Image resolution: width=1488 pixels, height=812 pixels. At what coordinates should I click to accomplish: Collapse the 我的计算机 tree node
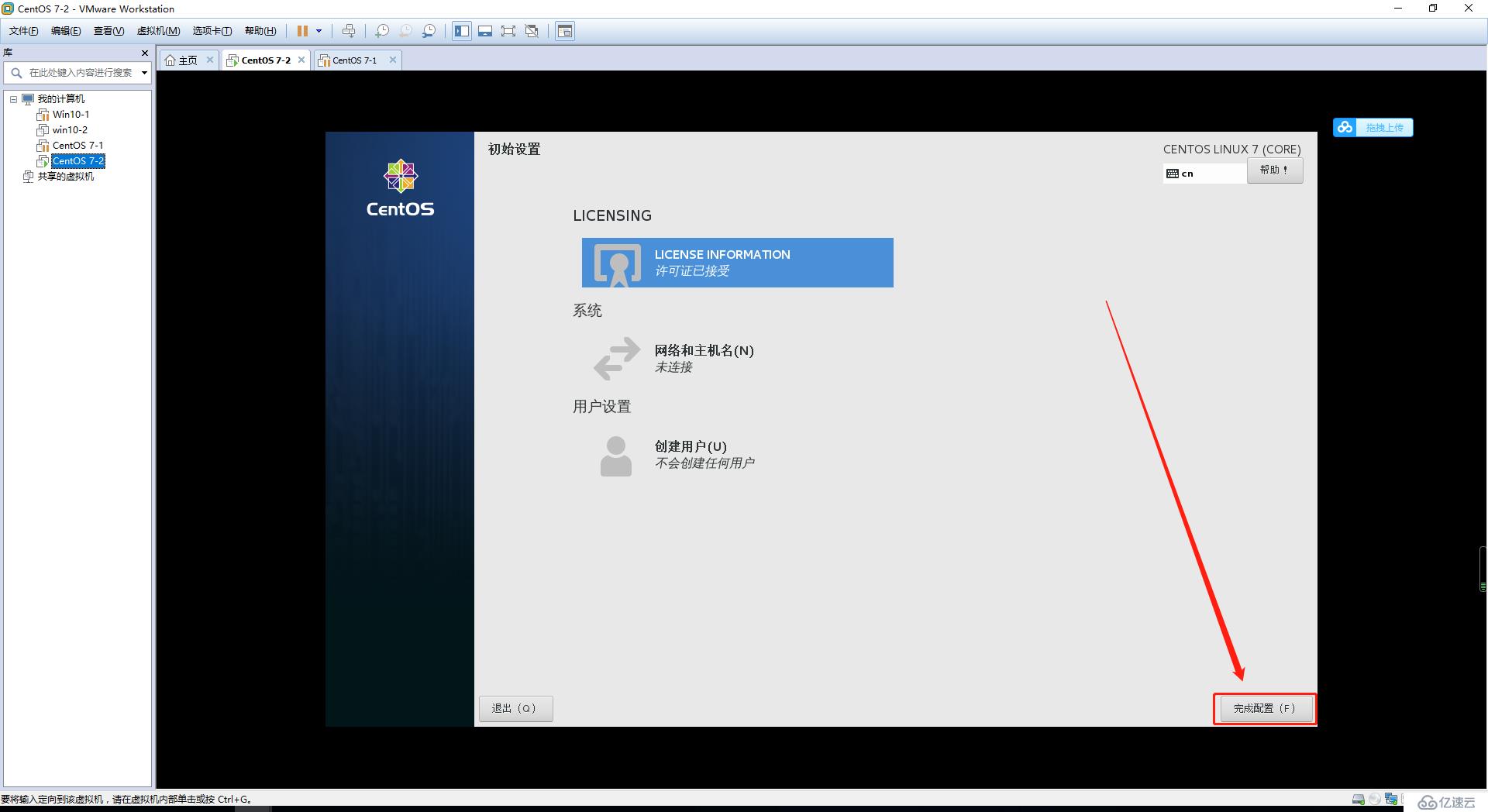pyautogui.click(x=13, y=99)
